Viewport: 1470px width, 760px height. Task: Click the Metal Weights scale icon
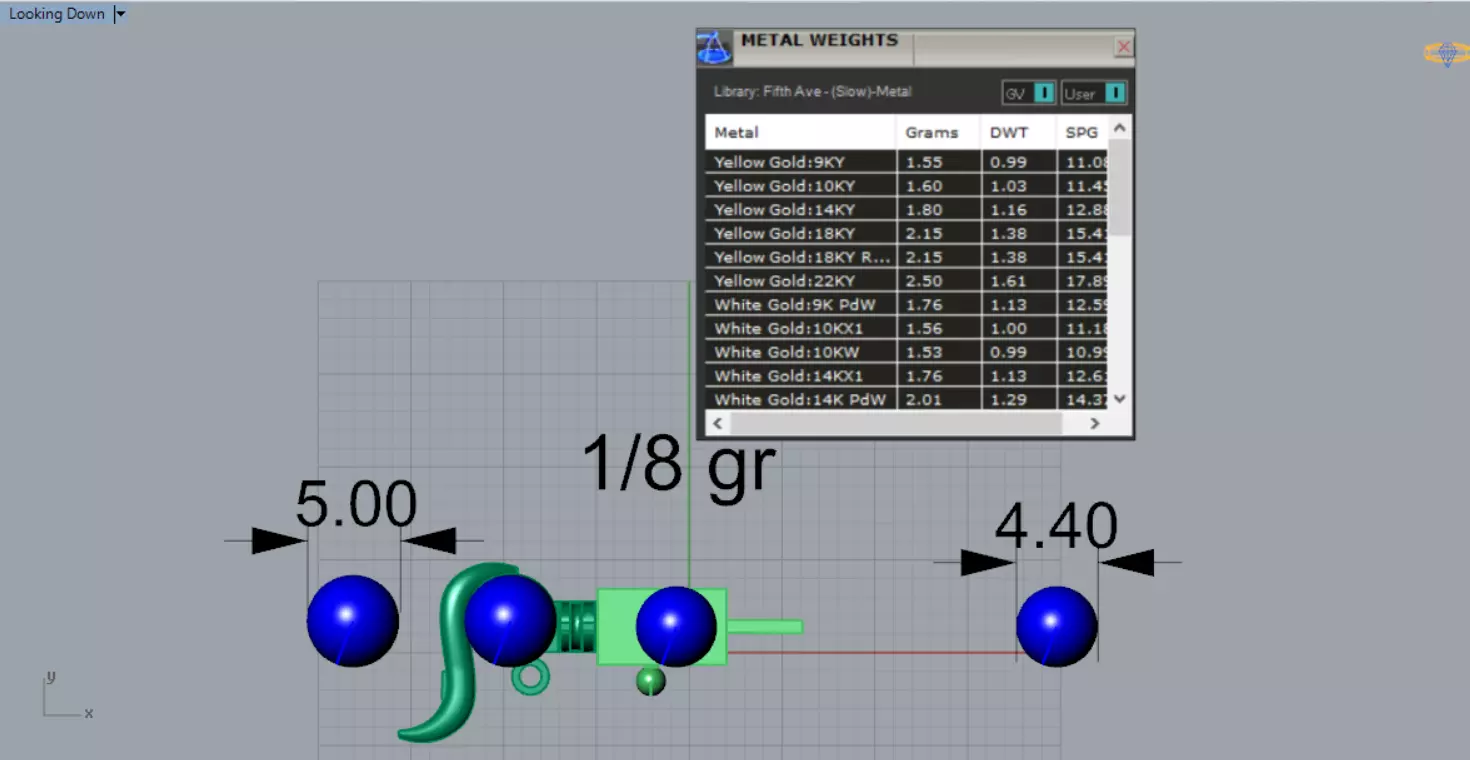[715, 48]
